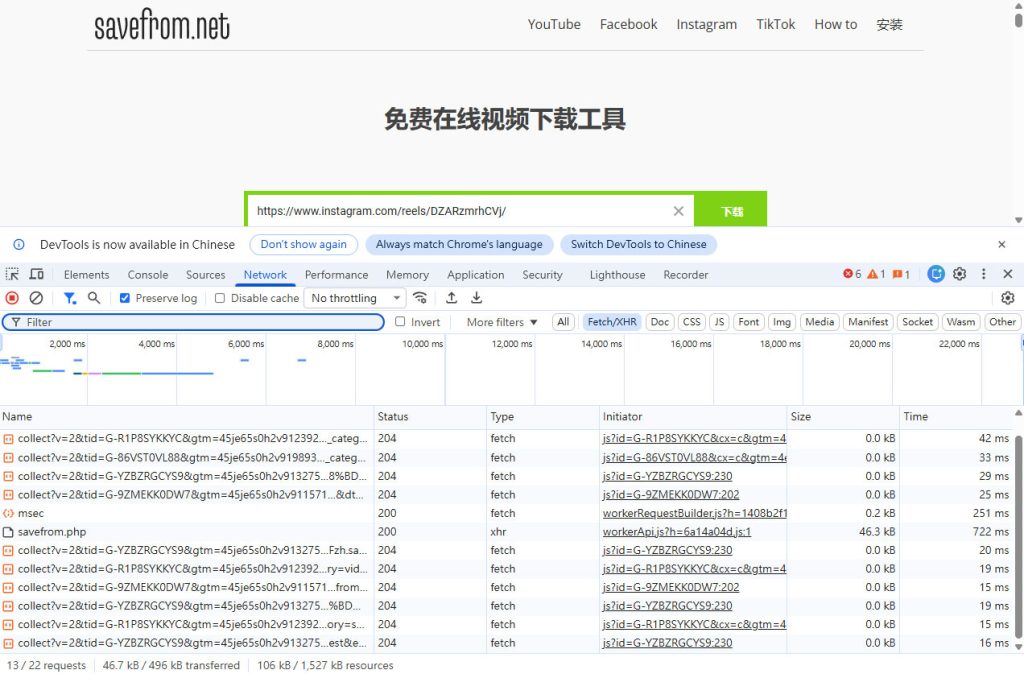Clear the network log
The height and width of the screenshot is (674, 1024).
[36, 298]
